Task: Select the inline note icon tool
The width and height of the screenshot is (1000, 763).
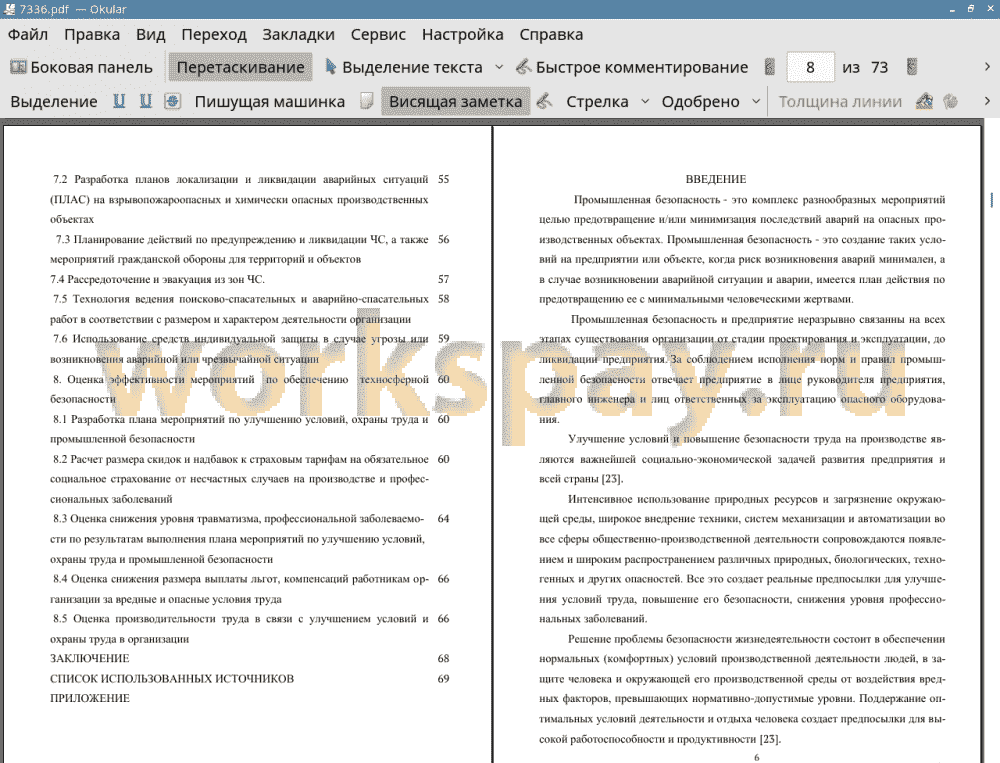Action: [x=367, y=101]
